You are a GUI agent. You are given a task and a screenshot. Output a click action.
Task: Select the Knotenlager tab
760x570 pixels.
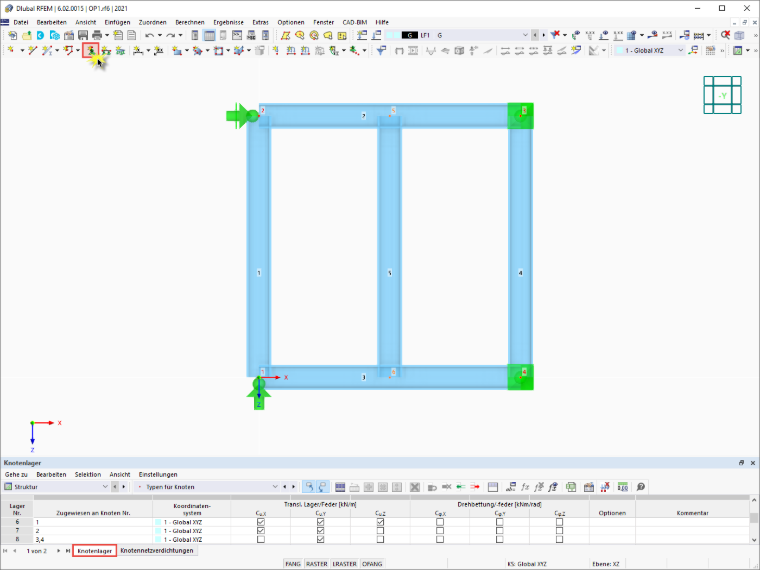click(x=95, y=551)
